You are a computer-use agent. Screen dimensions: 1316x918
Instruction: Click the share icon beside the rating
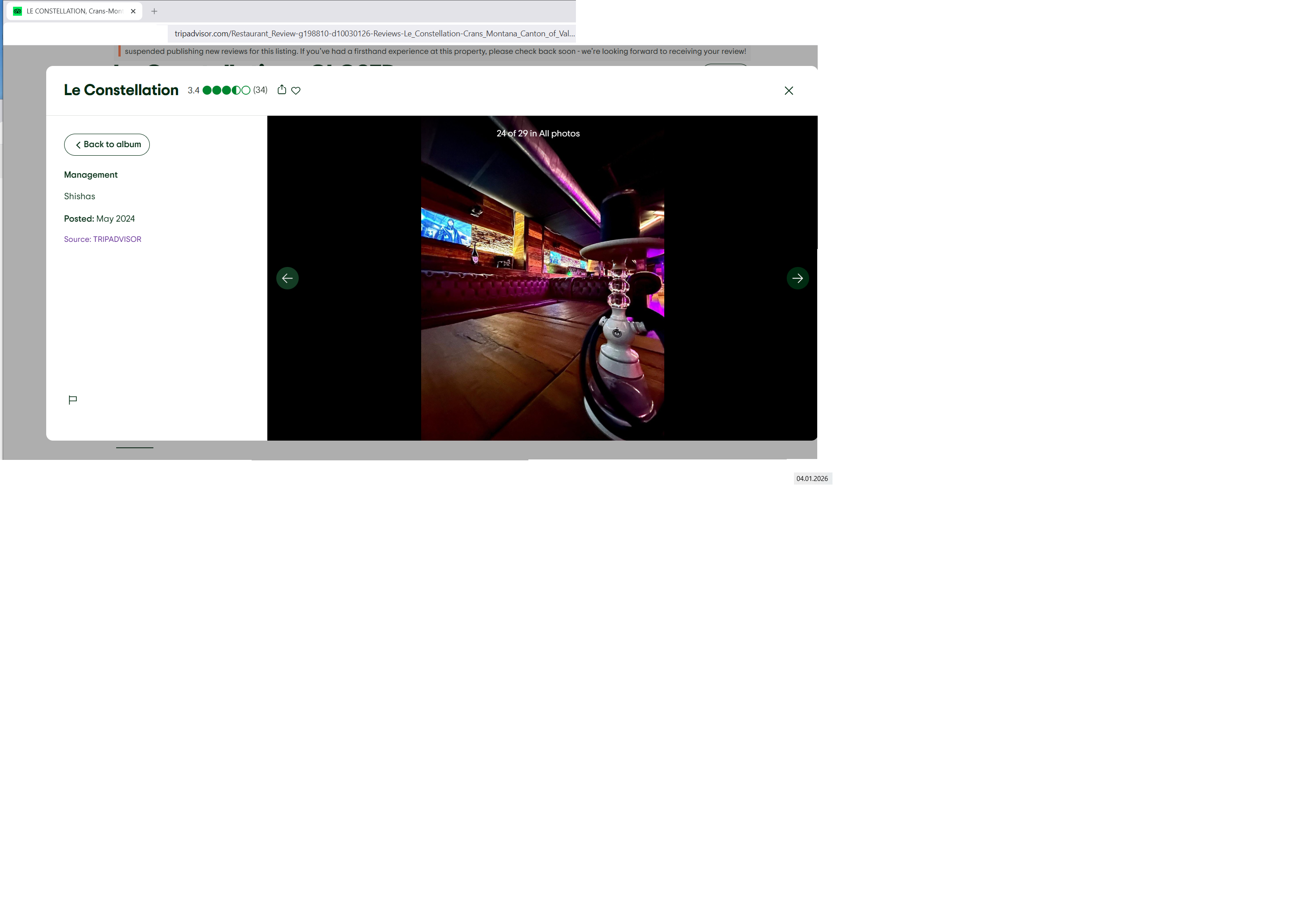pos(281,89)
